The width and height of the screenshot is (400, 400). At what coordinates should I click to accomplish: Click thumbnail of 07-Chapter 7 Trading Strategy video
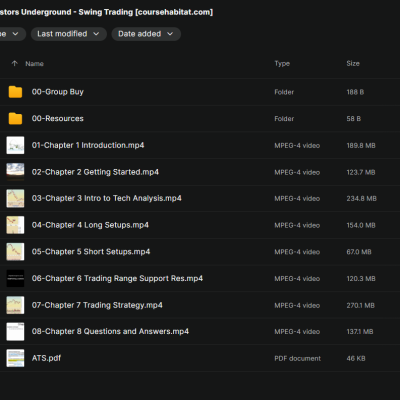coord(15,305)
